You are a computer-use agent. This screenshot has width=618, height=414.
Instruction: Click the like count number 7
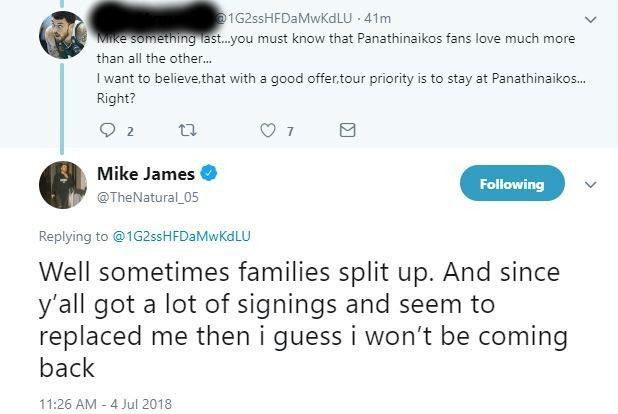(x=289, y=131)
